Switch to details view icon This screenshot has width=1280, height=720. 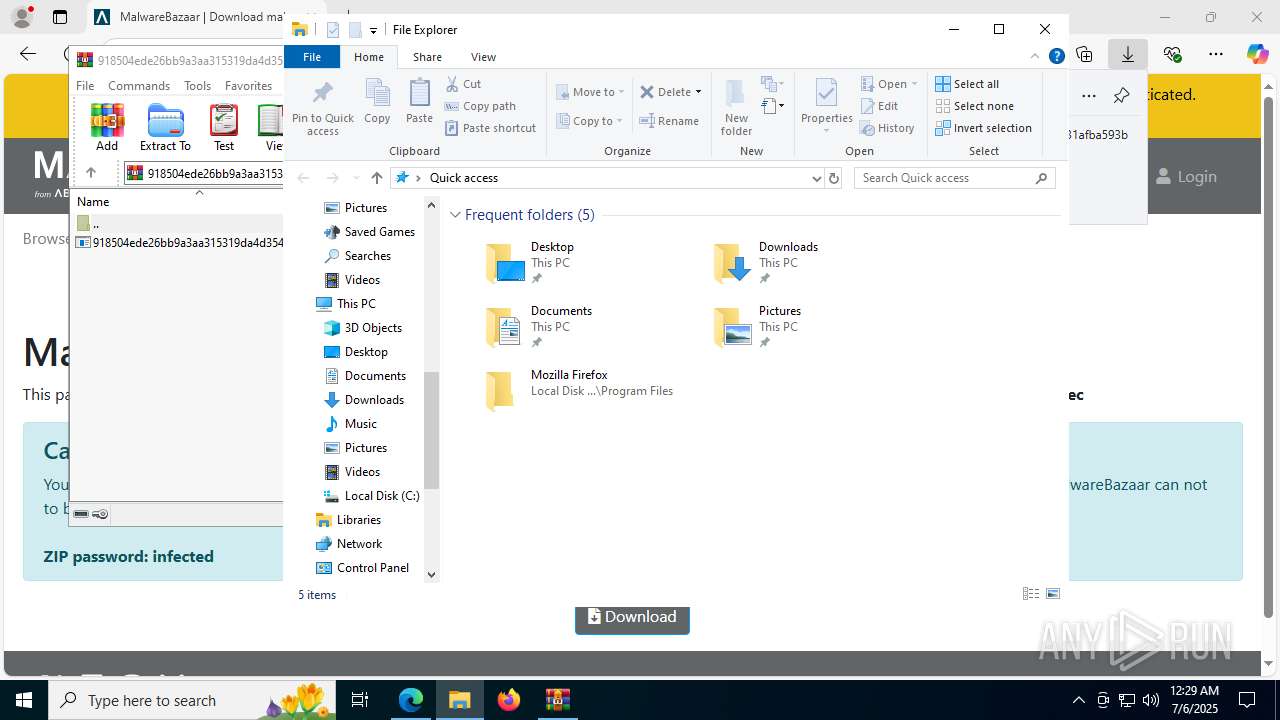coord(1031,594)
